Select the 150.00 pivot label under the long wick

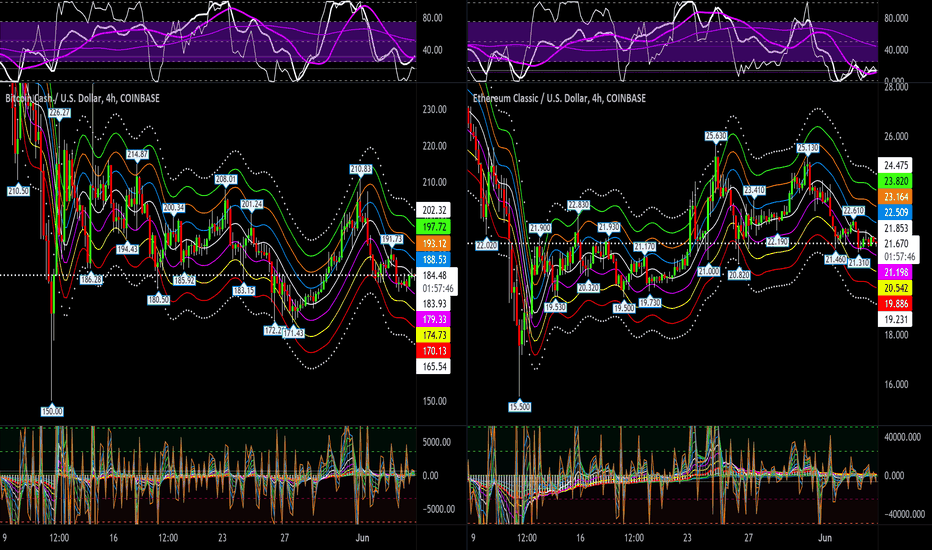pos(52,411)
